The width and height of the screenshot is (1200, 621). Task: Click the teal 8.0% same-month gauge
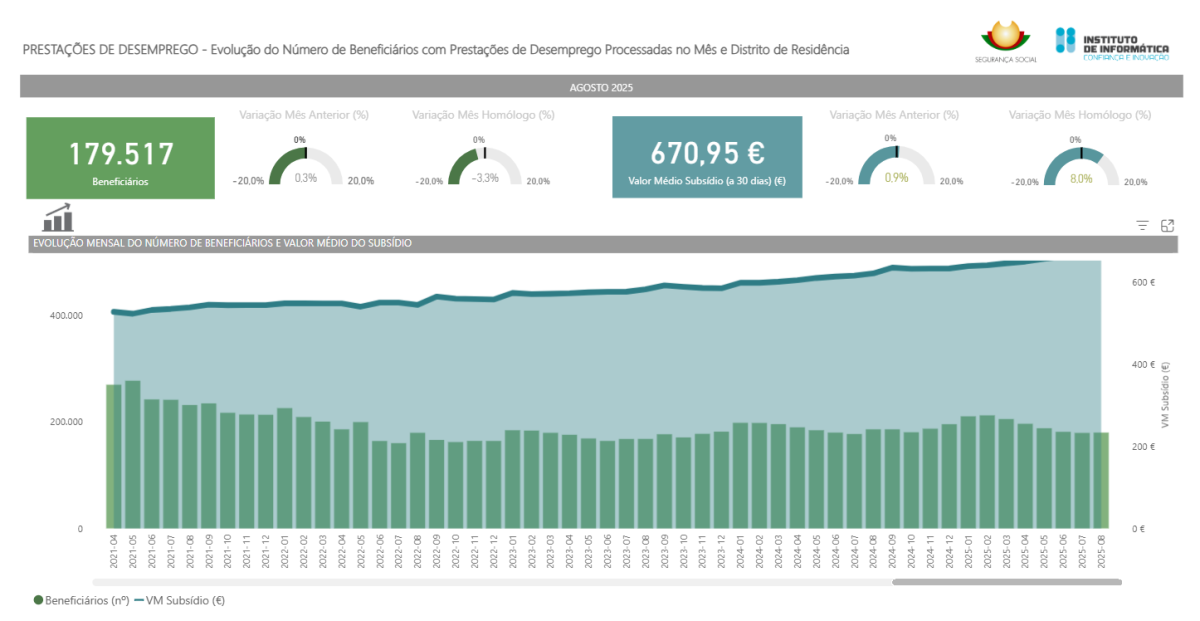pyautogui.click(x=1080, y=166)
